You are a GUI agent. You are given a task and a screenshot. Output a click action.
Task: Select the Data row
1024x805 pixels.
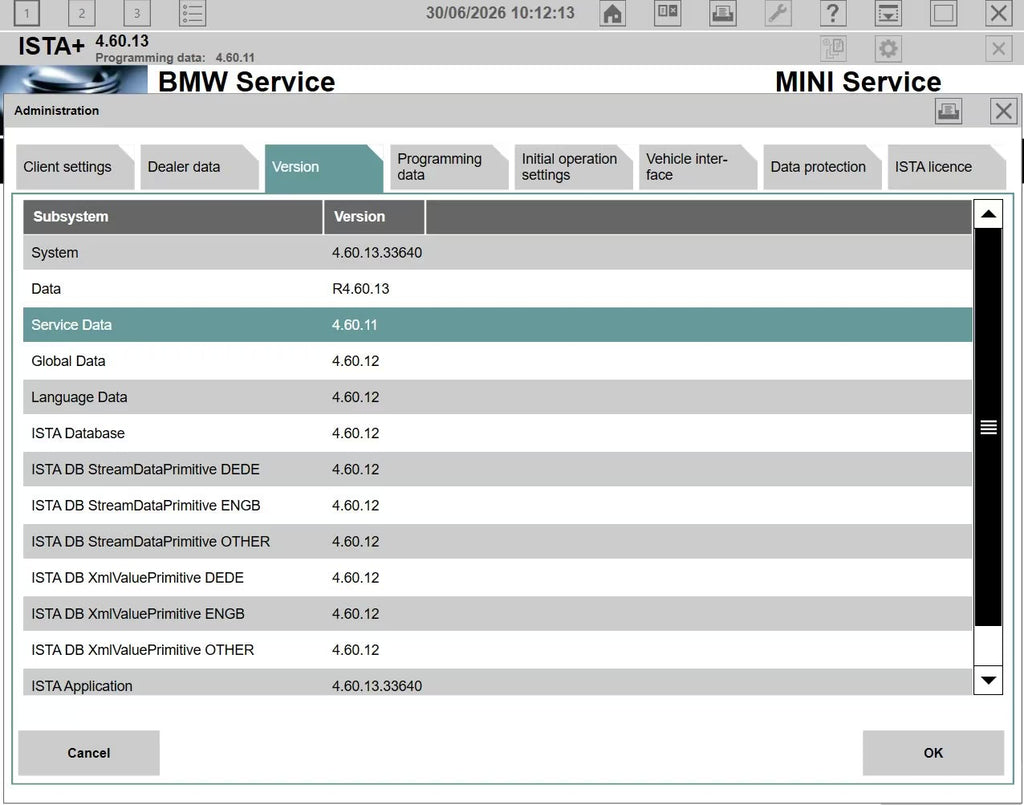click(498, 289)
